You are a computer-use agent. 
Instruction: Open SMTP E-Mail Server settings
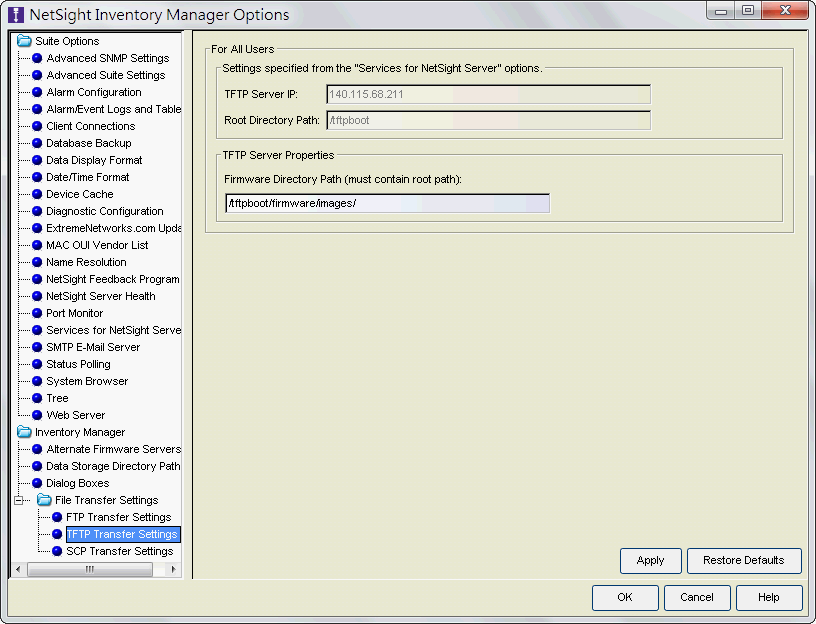[93, 347]
